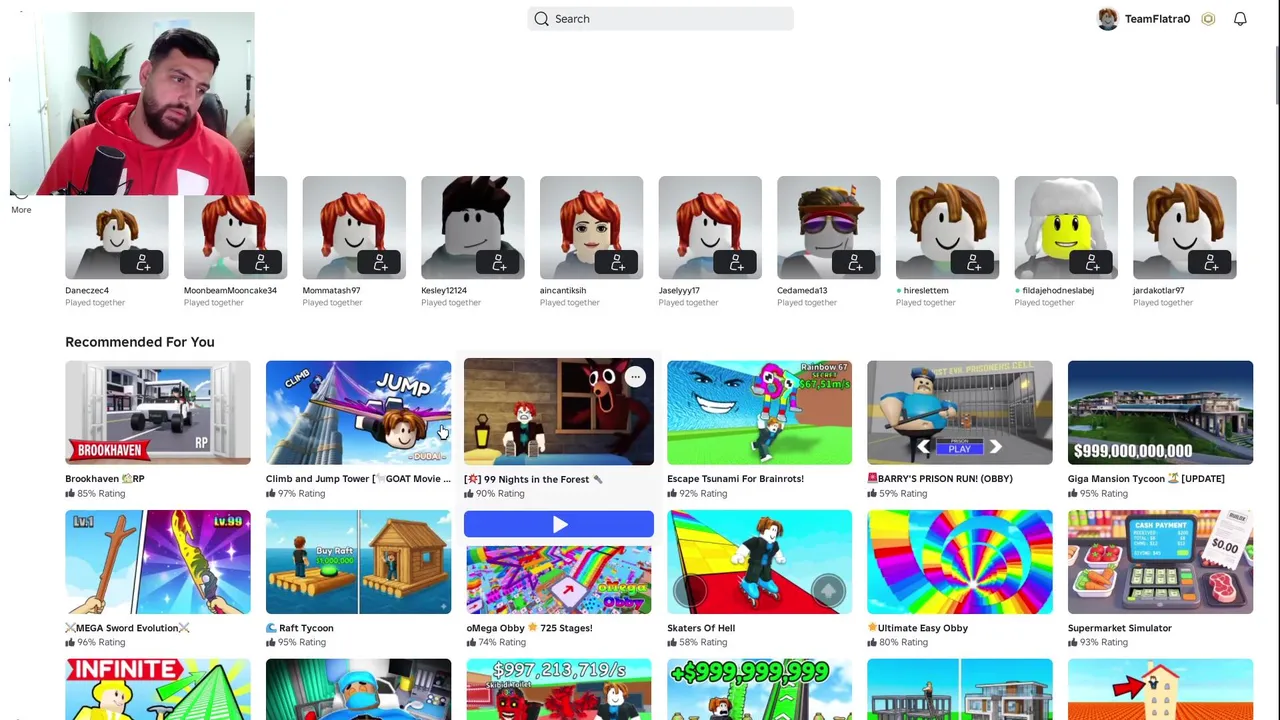Click Giga Mansion Tycoon [UPDATE] title
The image size is (1280, 720).
pos(1146,479)
